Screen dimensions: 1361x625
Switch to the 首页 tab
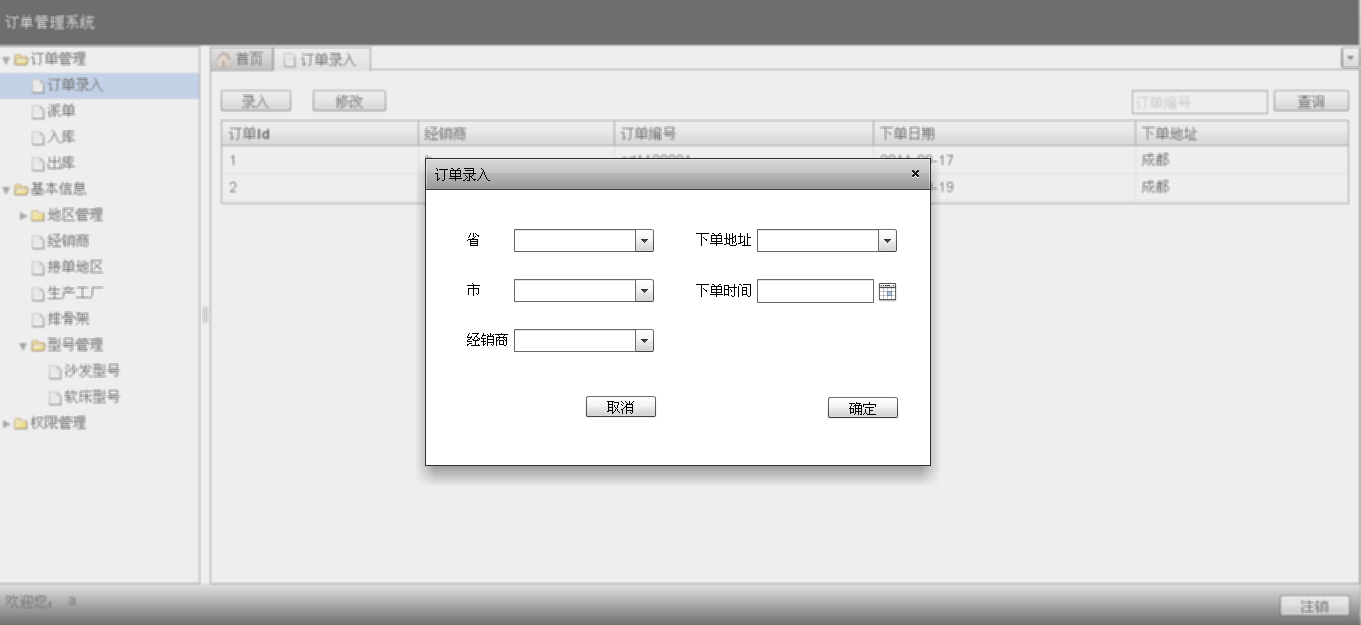point(240,59)
